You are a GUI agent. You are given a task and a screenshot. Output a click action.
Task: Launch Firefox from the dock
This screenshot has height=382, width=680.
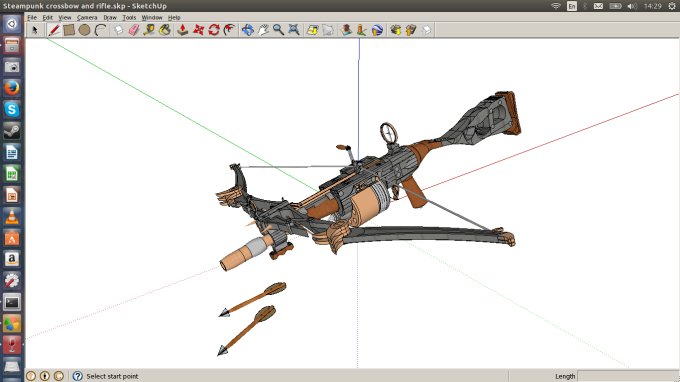(12, 88)
